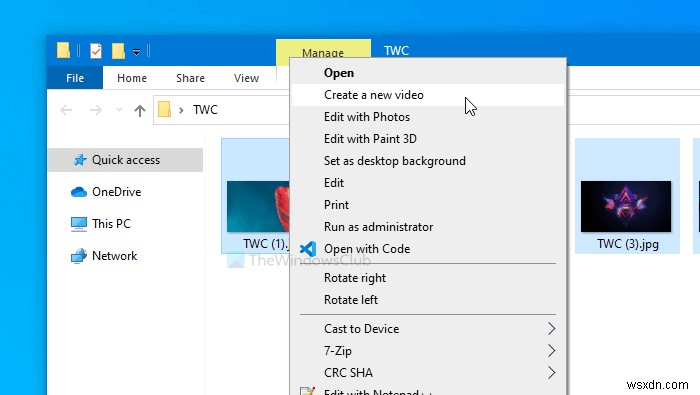Viewport: 700px width, 395px height.
Task: Go up one folder with the Up arrow
Action: point(140,110)
